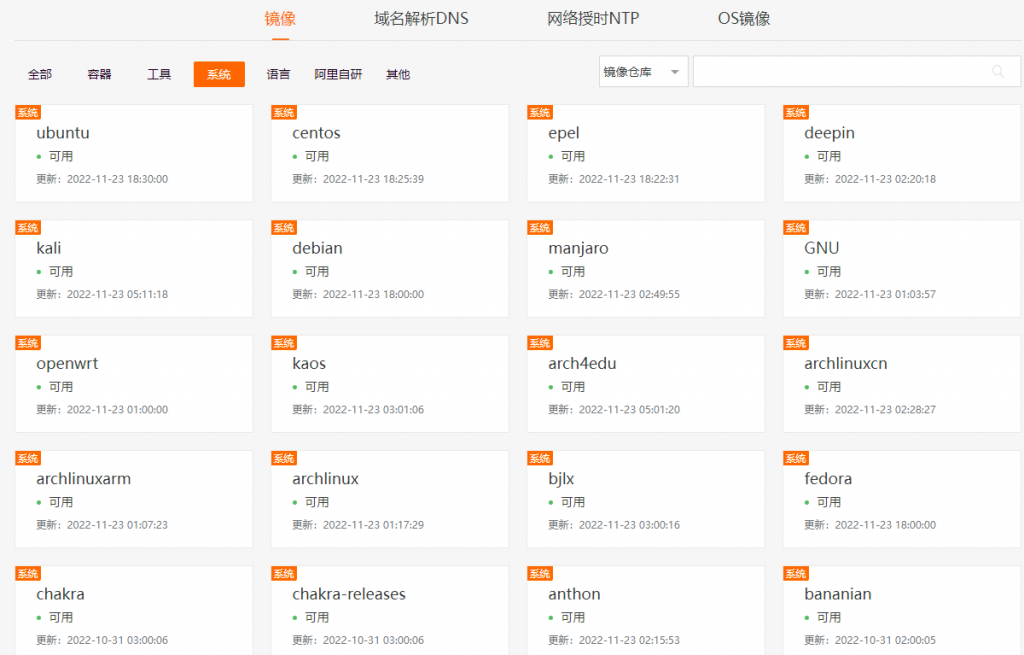The image size is (1024, 655).
Task: Open the archlinuxcn mirror card
Action: point(902,384)
